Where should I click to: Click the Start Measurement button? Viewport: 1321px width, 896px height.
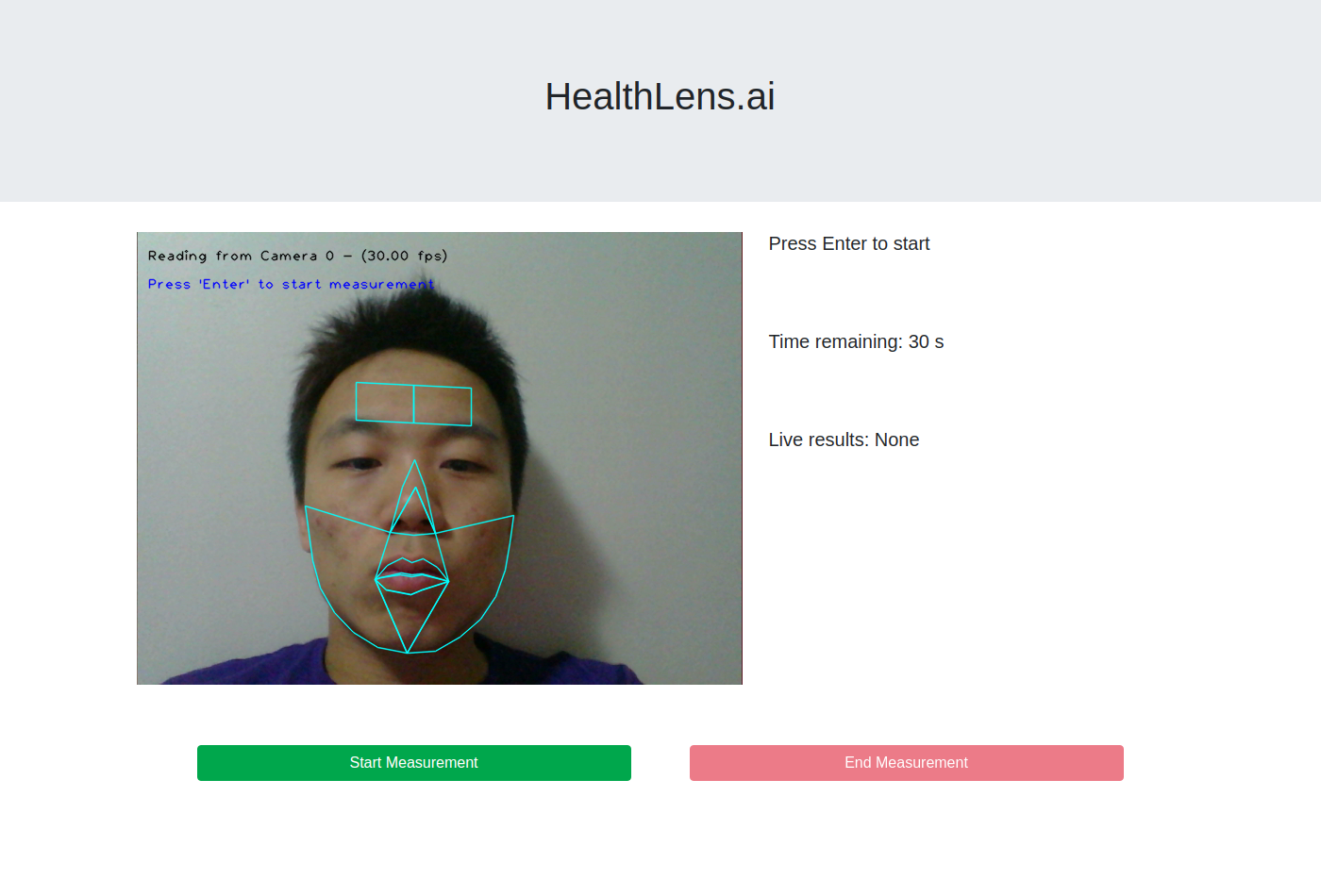pos(413,763)
